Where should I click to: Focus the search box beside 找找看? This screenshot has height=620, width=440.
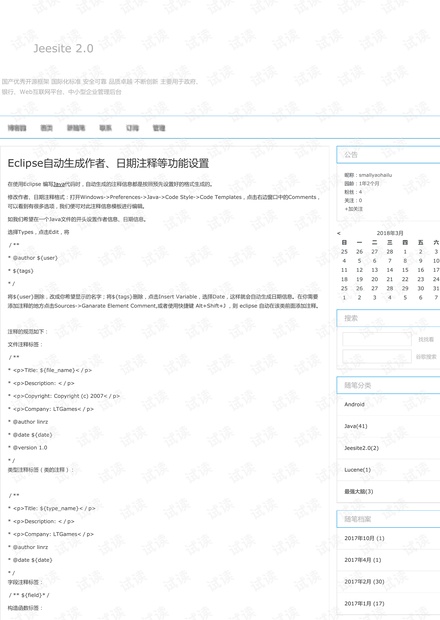coord(377,339)
